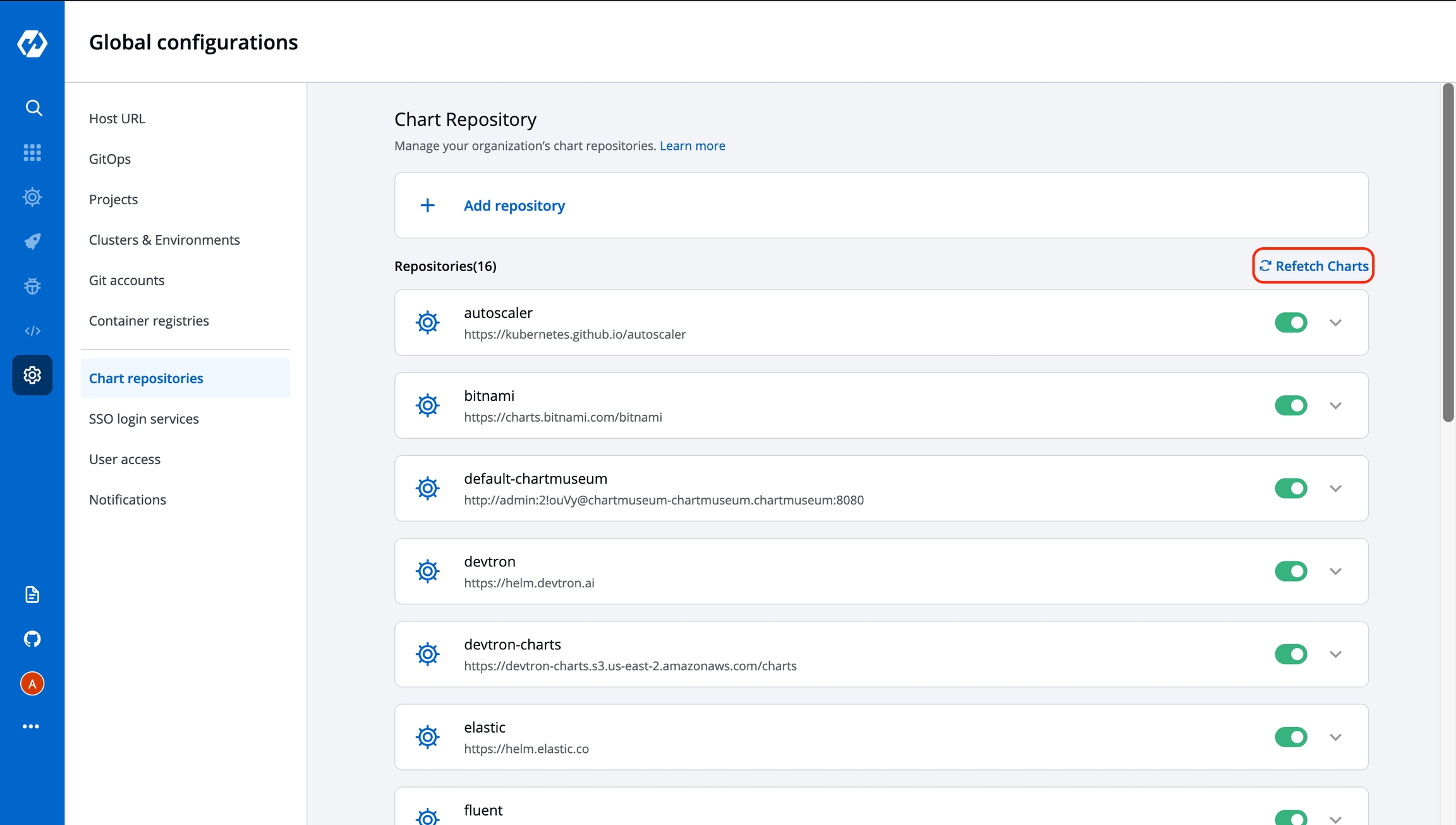The height and width of the screenshot is (825, 1456).
Task: Open the bulk edit code icon
Action: click(x=32, y=331)
